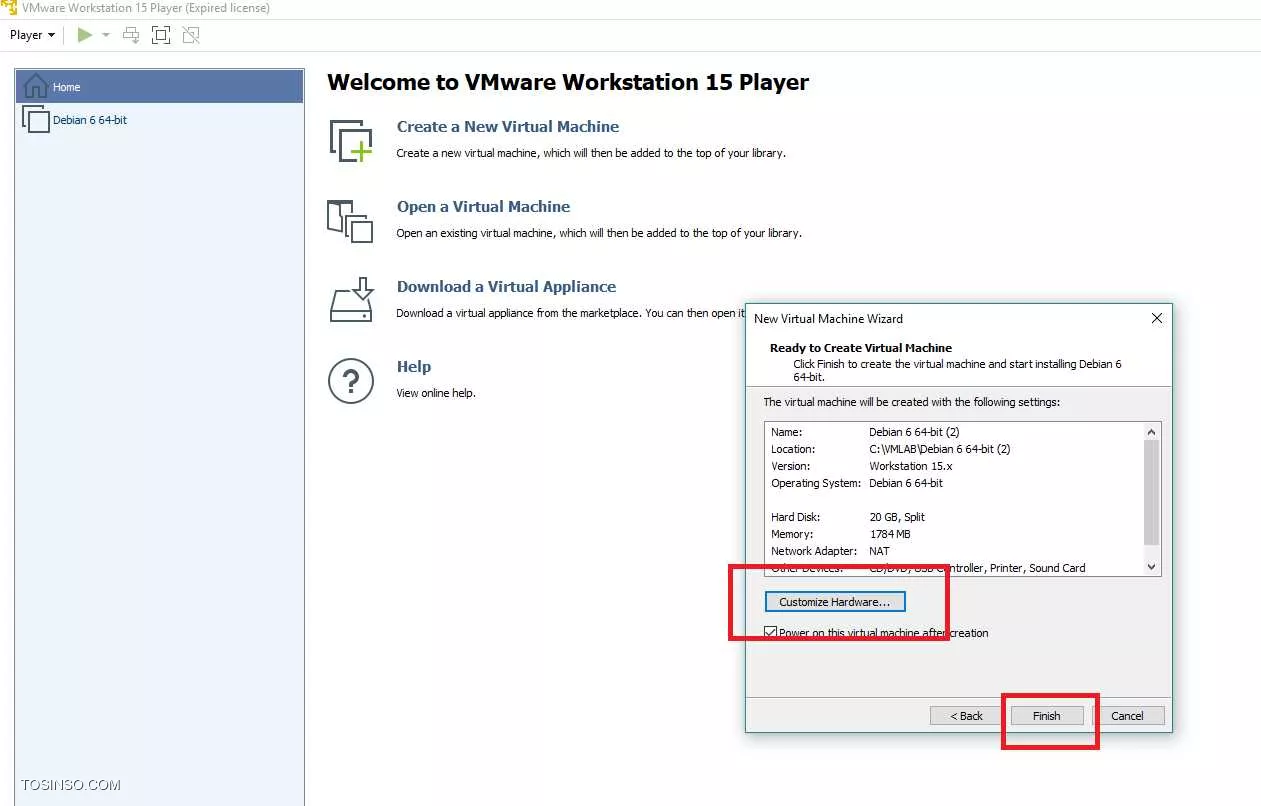The image size is (1261, 806).
Task: Click the Open a Virtual Machine heading
Action: [x=483, y=206]
